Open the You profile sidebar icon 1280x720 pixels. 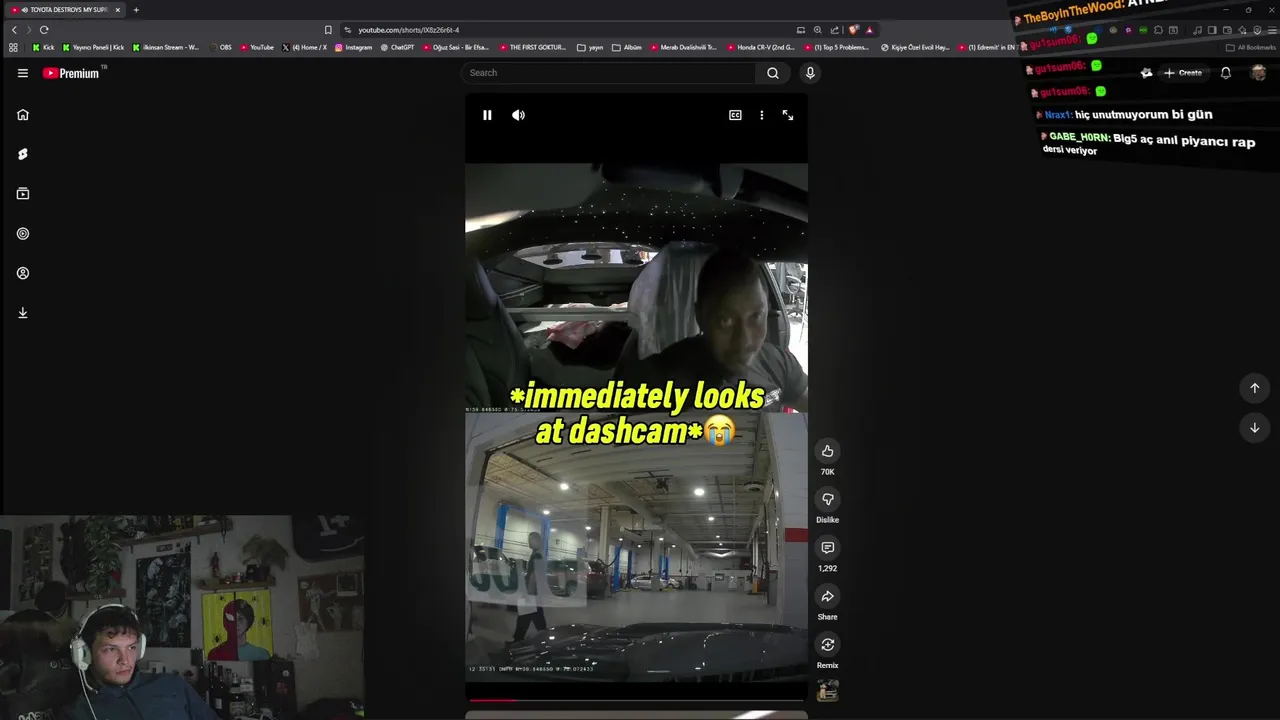22,273
